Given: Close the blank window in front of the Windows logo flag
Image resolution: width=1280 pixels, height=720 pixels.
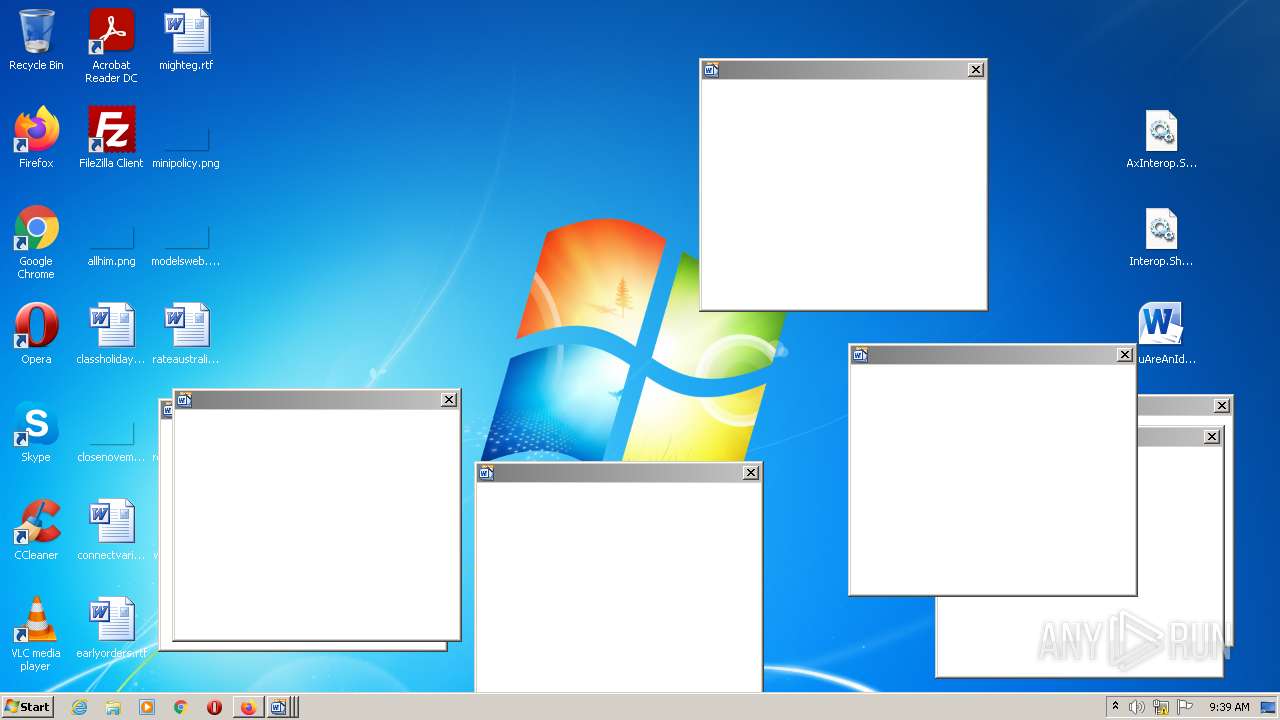Looking at the screenshot, I should [976, 69].
